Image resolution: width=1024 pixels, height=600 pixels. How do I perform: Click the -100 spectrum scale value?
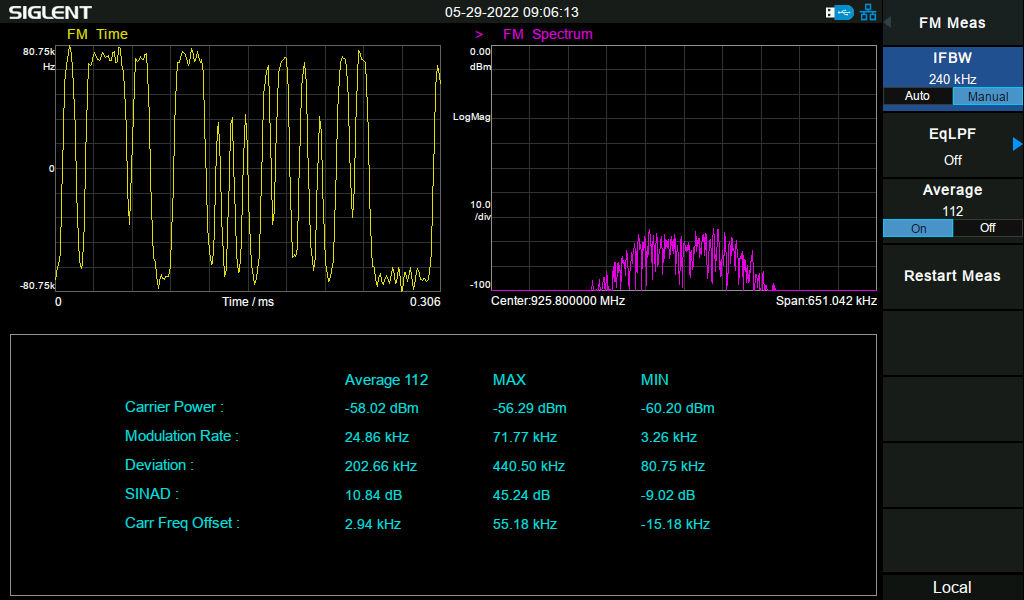[x=480, y=285]
